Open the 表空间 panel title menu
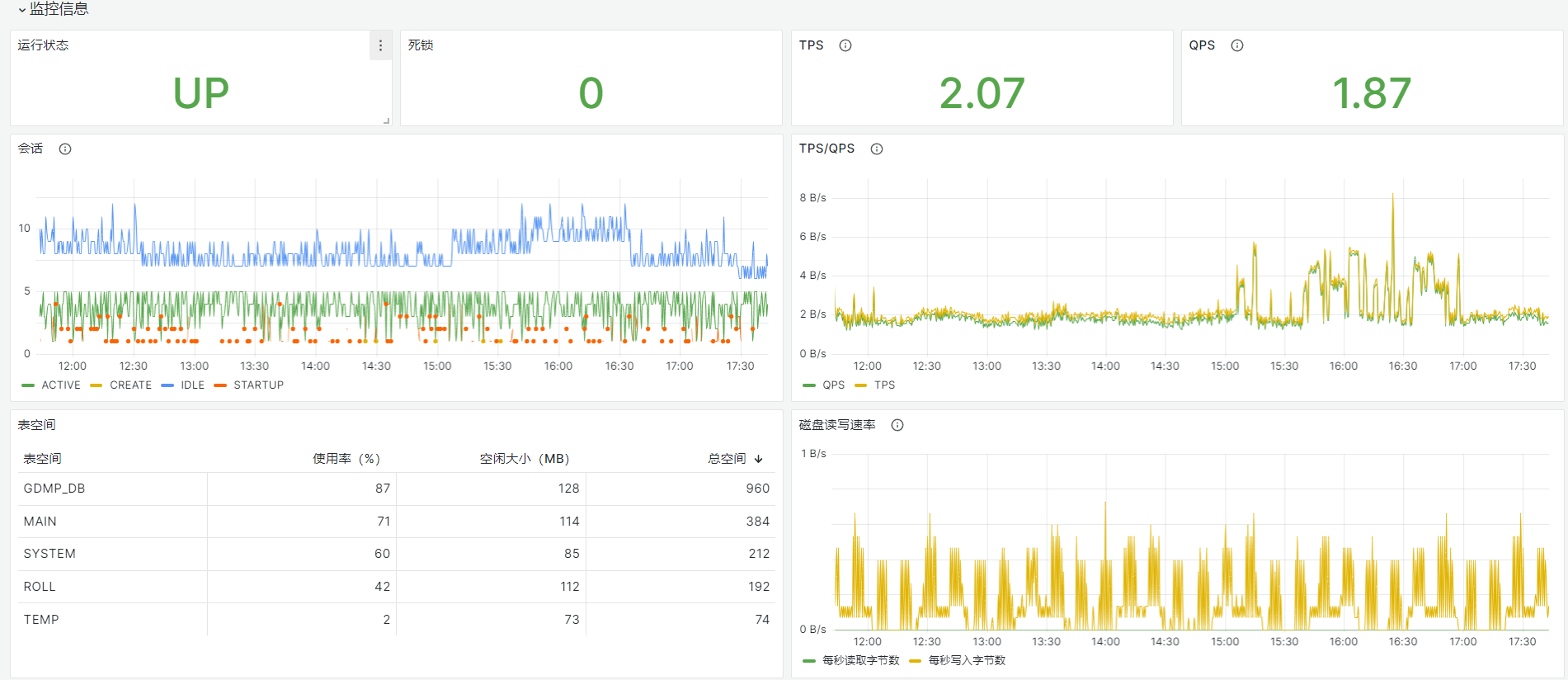This screenshot has width=1568, height=680. pyautogui.click(x=37, y=425)
